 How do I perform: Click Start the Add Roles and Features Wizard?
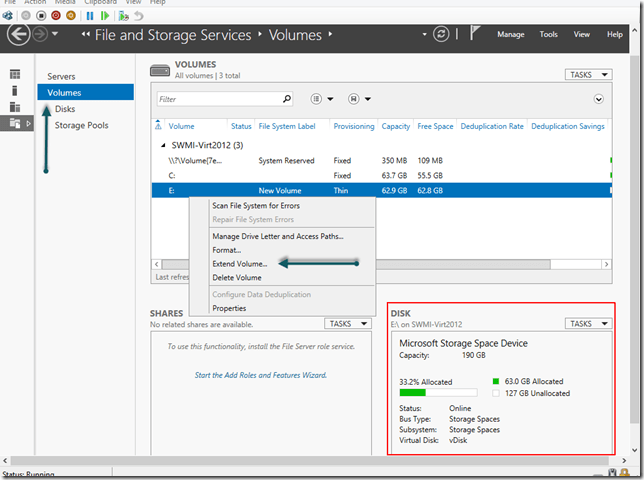click(x=260, y=376)
